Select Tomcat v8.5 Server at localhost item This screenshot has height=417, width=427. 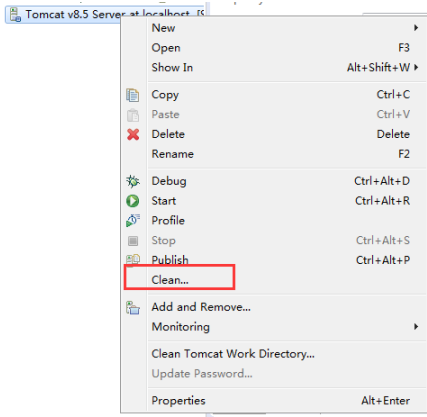coord(105,15)
